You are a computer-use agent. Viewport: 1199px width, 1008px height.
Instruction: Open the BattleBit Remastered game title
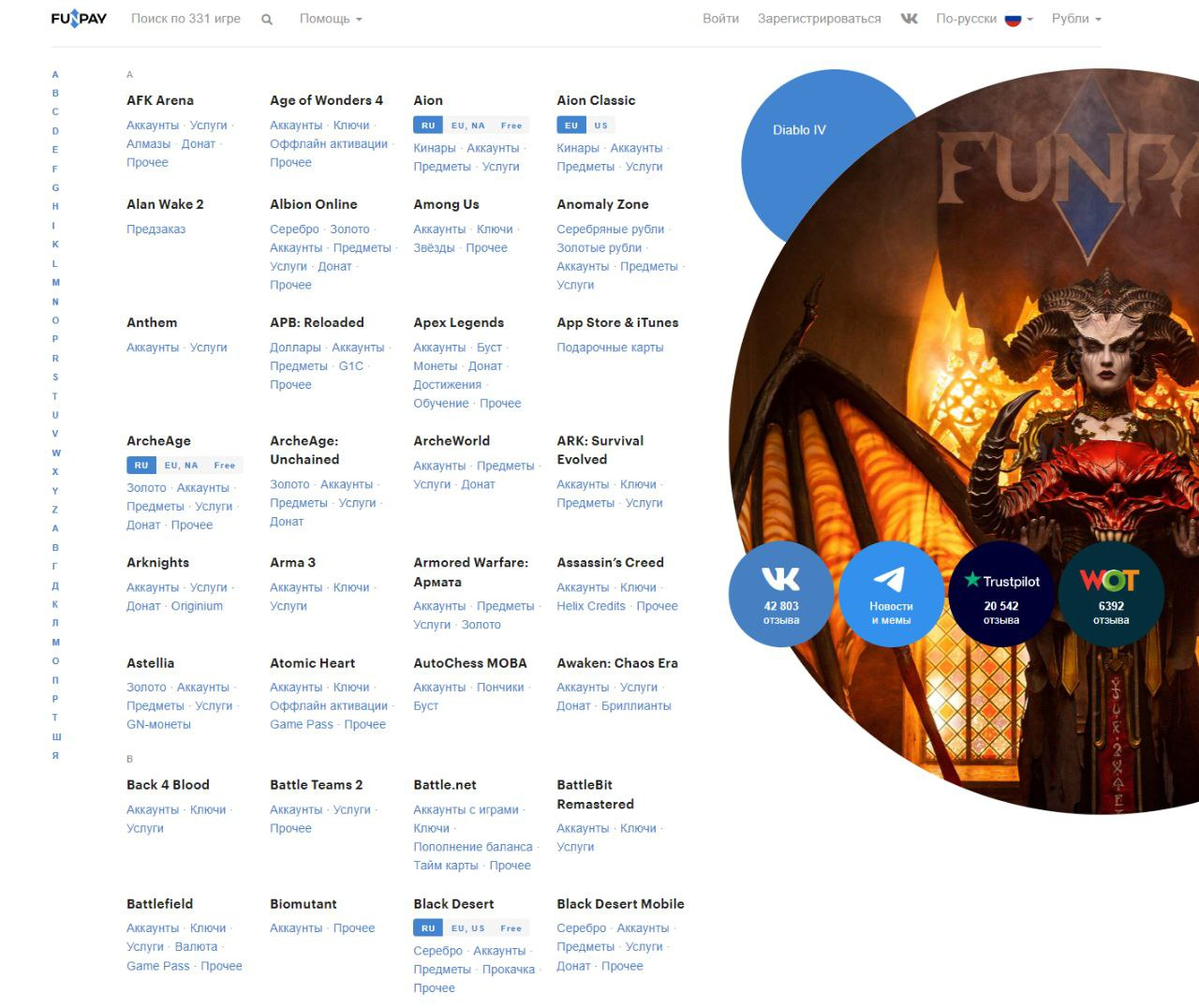tap(595, 794)
